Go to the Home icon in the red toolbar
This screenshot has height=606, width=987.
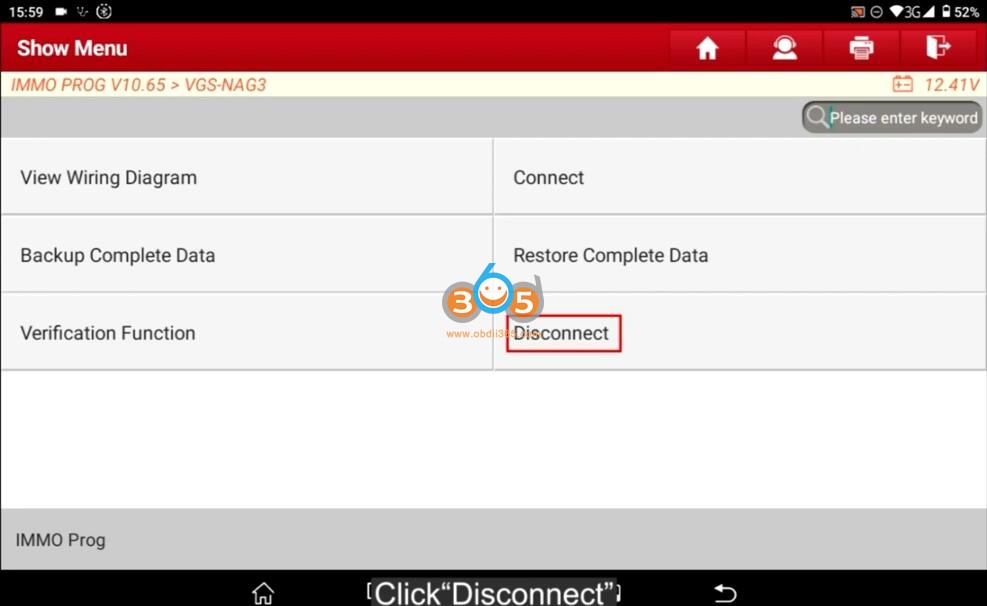707,48
